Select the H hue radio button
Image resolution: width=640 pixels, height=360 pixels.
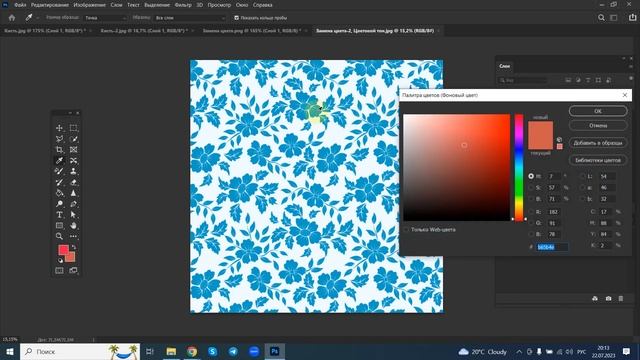tap(531, 176)
